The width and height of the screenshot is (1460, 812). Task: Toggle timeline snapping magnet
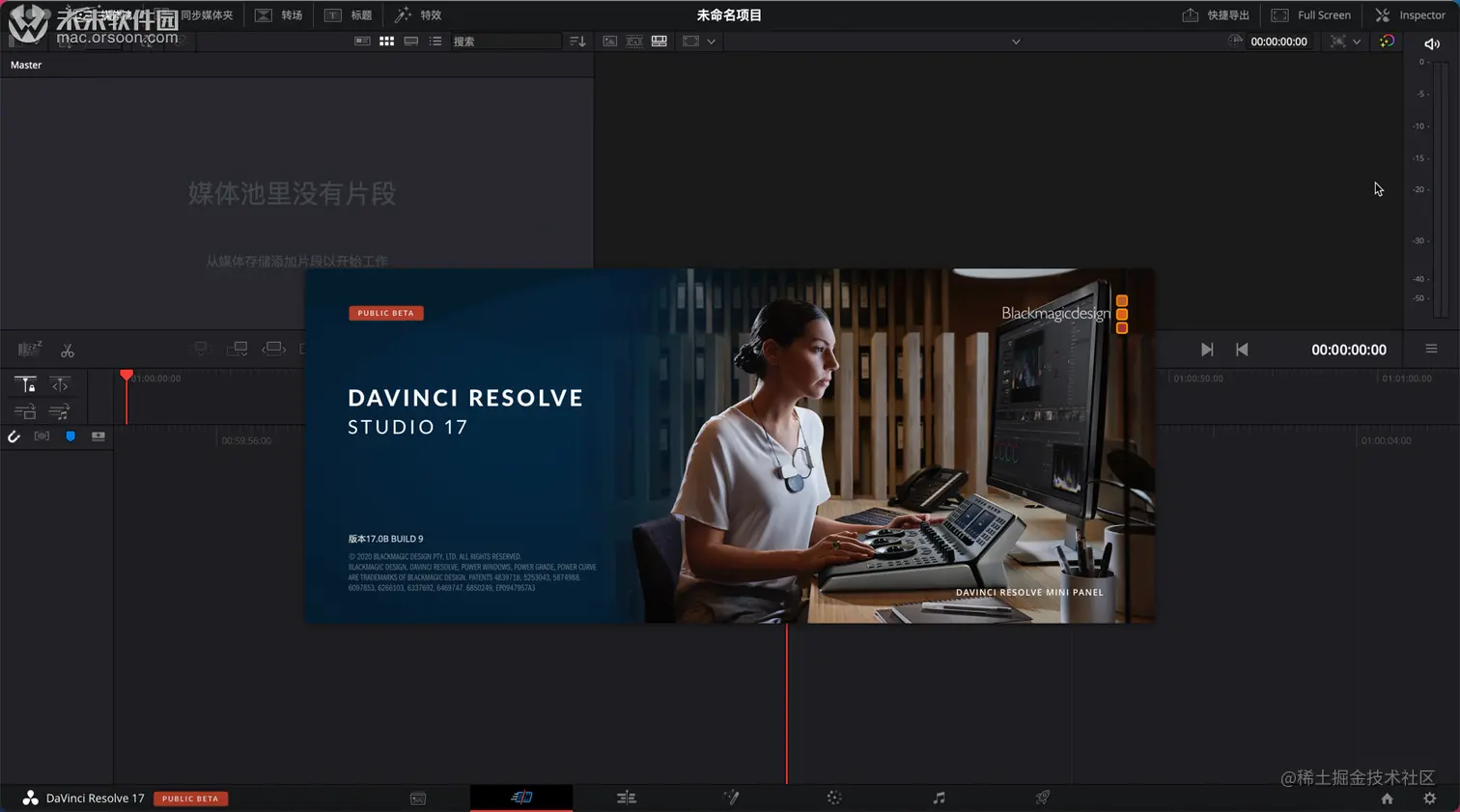point(14,436)
